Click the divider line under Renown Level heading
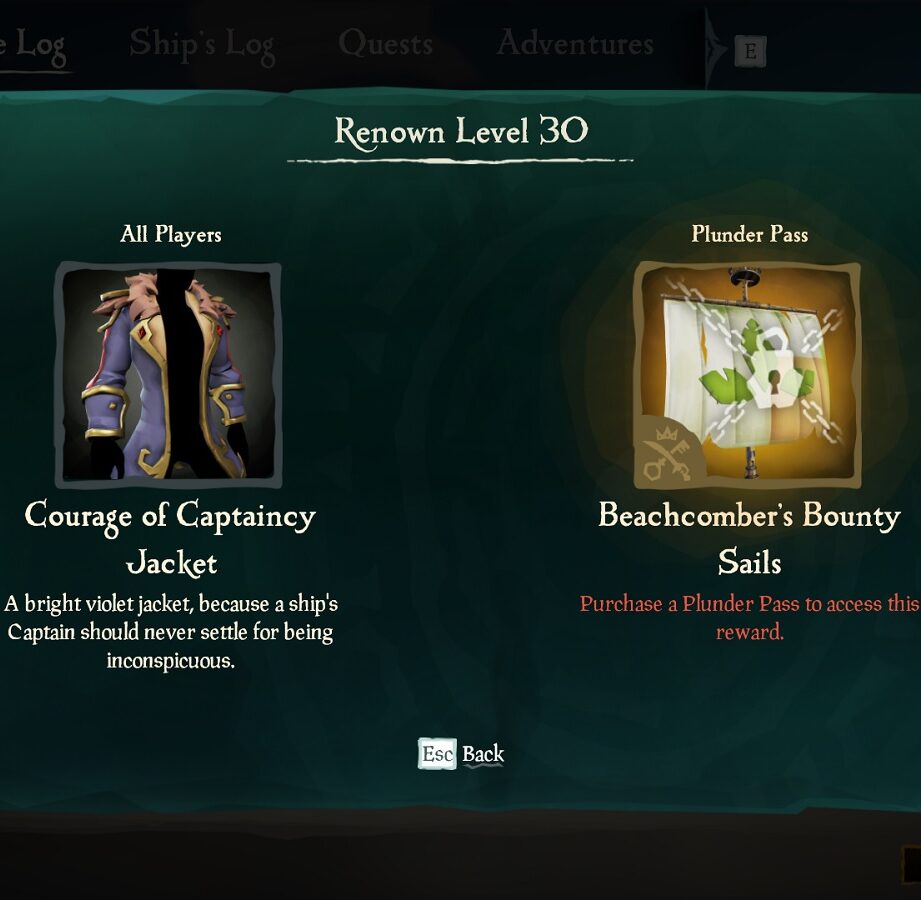The image size is (921, 900). (460, 160)
